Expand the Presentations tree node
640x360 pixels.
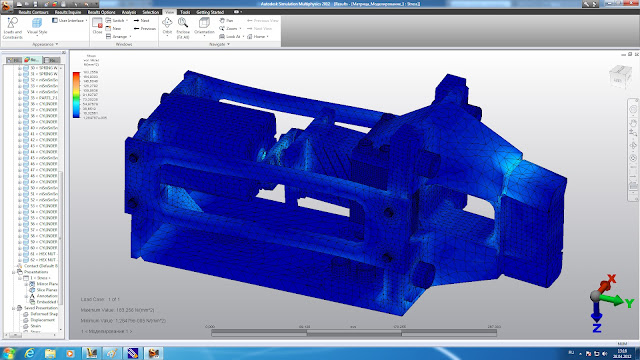tap(13, 272)
